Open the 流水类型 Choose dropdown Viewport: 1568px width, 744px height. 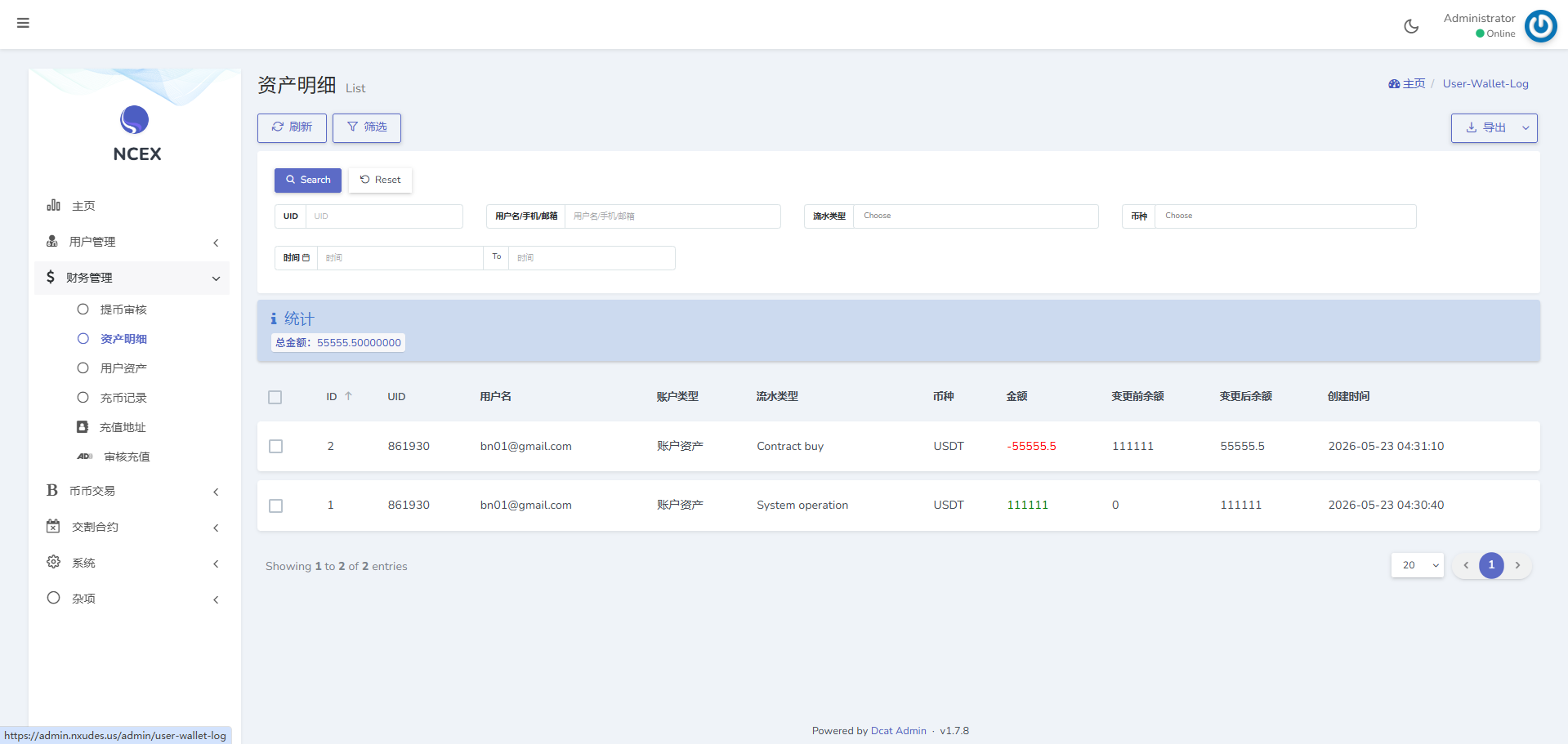point(976,216)
